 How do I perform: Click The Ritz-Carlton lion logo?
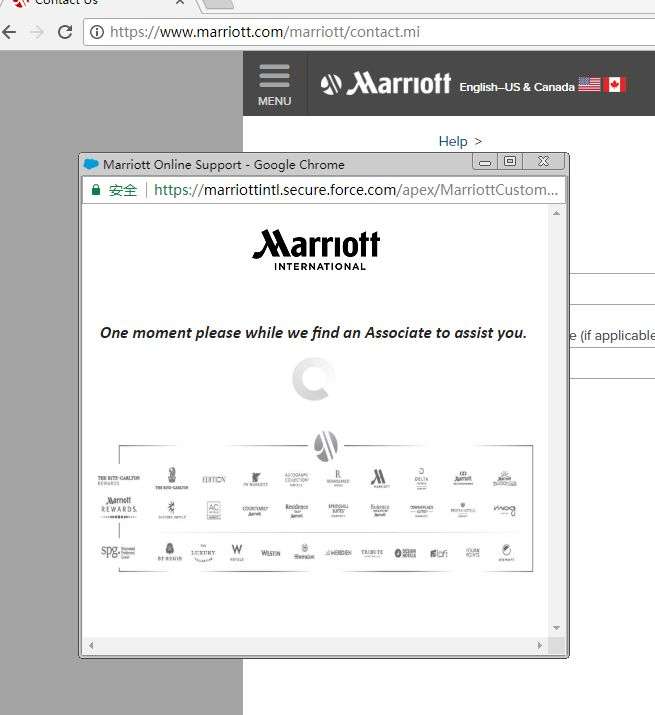pos(172,478)
